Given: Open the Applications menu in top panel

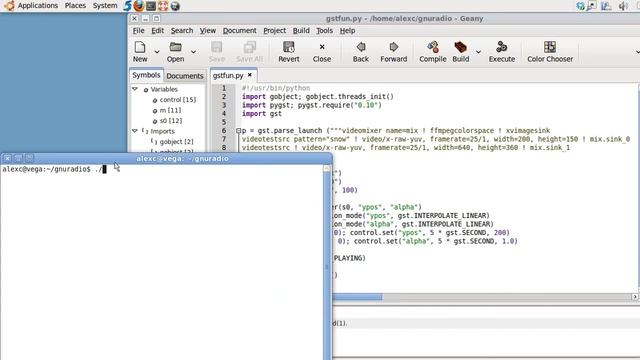Looking at the screenshot, I should coord(38,6).
